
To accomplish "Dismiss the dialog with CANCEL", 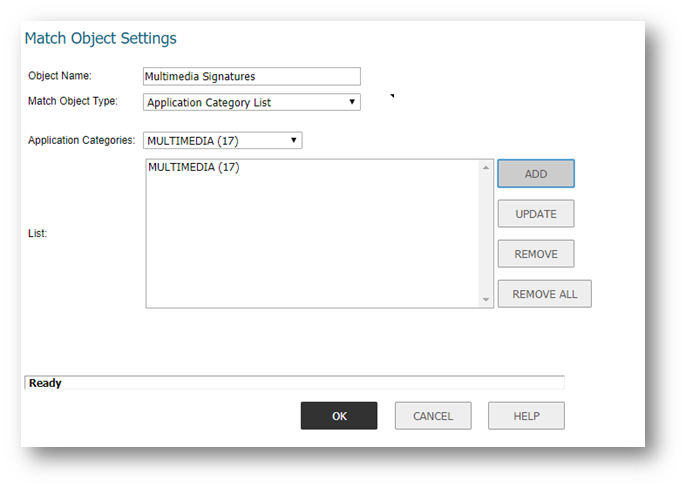I will point(433,416).
